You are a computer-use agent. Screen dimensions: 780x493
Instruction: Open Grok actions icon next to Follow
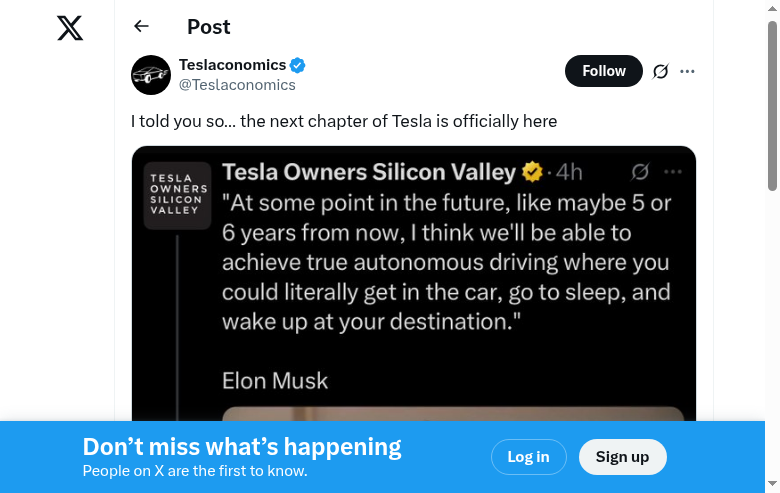pyautogui.click(x=660, y=71)
